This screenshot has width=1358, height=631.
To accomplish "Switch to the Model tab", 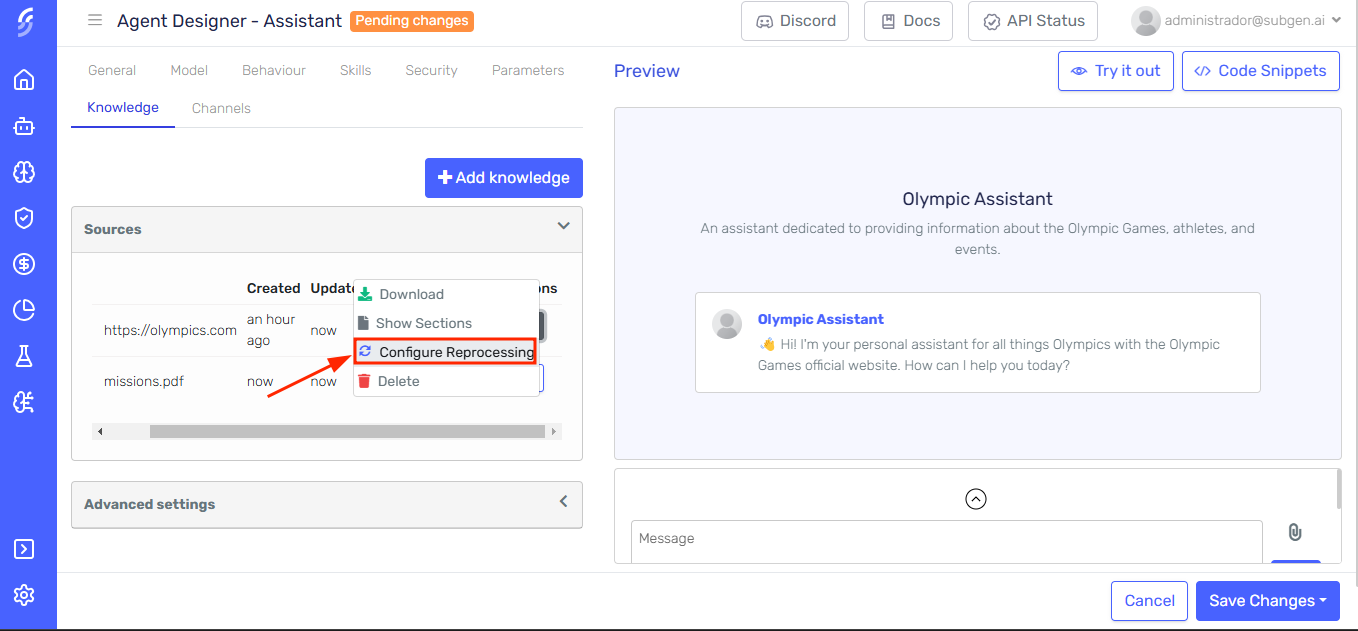I will point(189,70).
